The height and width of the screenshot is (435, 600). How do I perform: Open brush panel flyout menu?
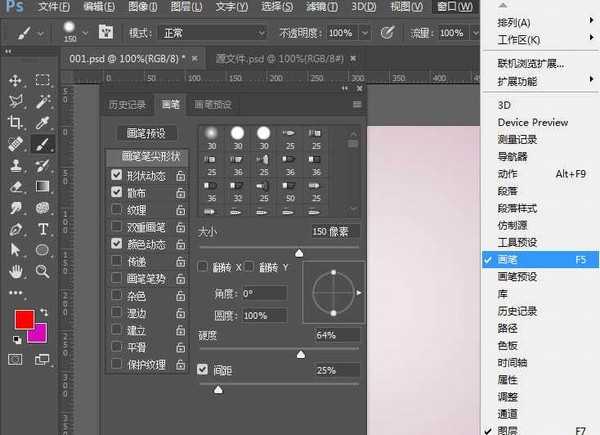tap(357, 104)
